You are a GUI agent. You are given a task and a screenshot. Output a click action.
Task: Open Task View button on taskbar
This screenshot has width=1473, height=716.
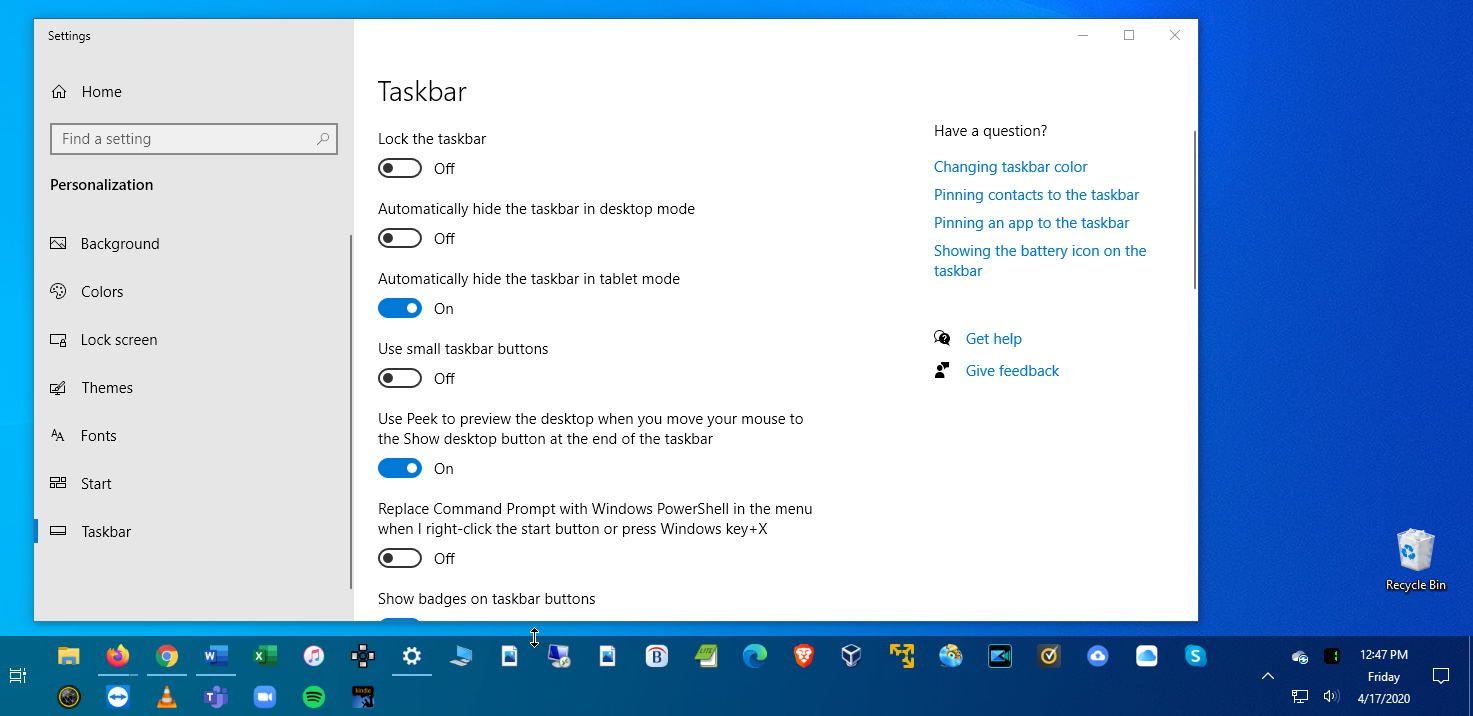[x=17, y=676]
